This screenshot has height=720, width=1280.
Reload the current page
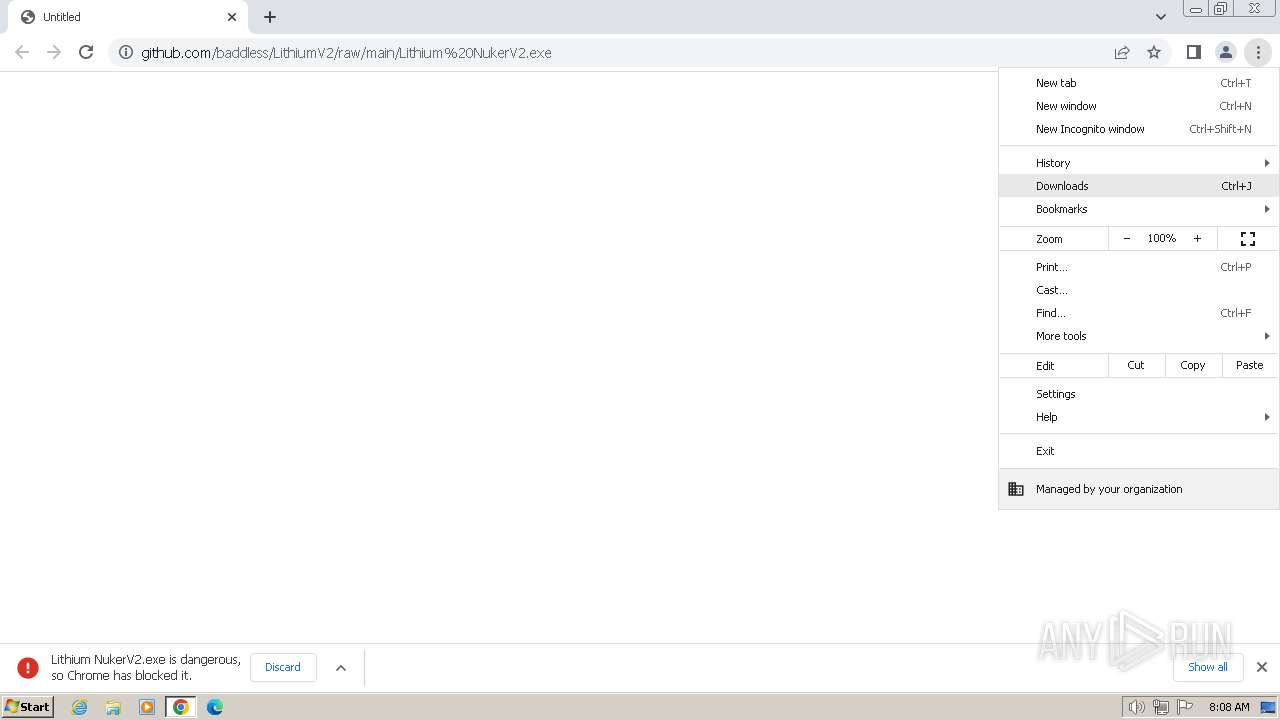(86, 52)
